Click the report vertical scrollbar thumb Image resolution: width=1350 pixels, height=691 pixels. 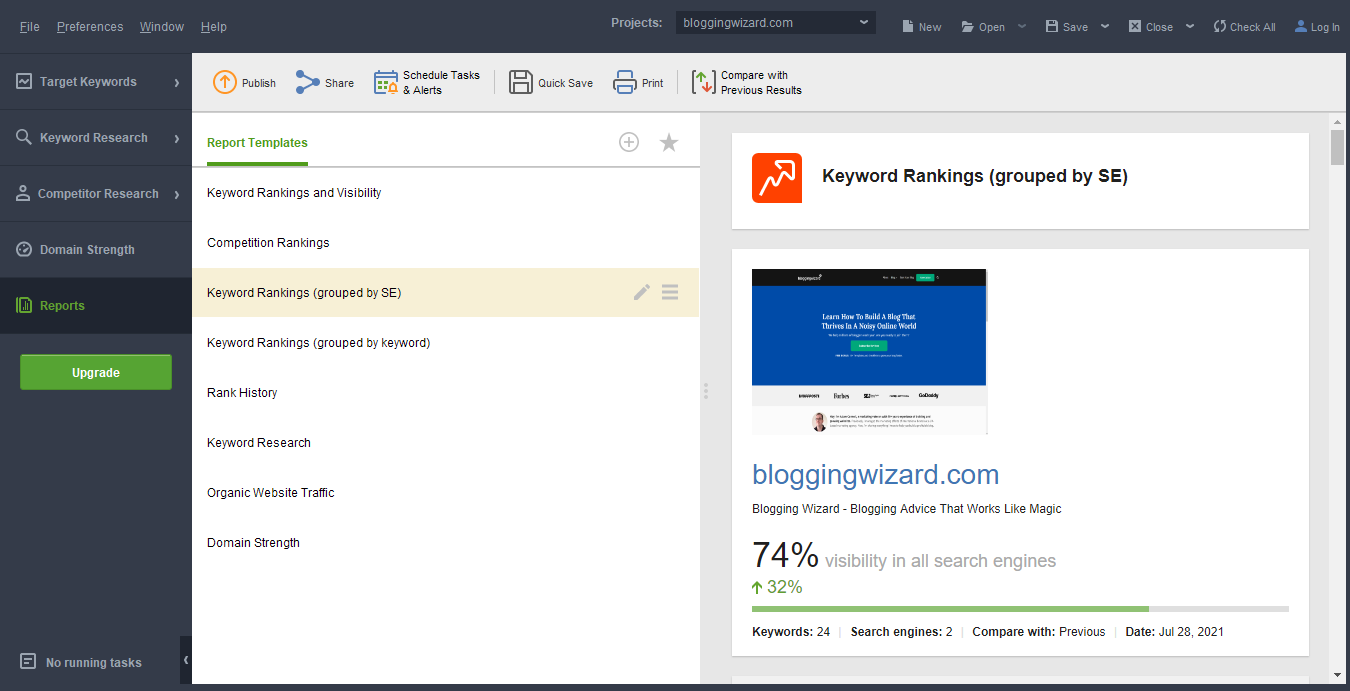[1337, 147]
